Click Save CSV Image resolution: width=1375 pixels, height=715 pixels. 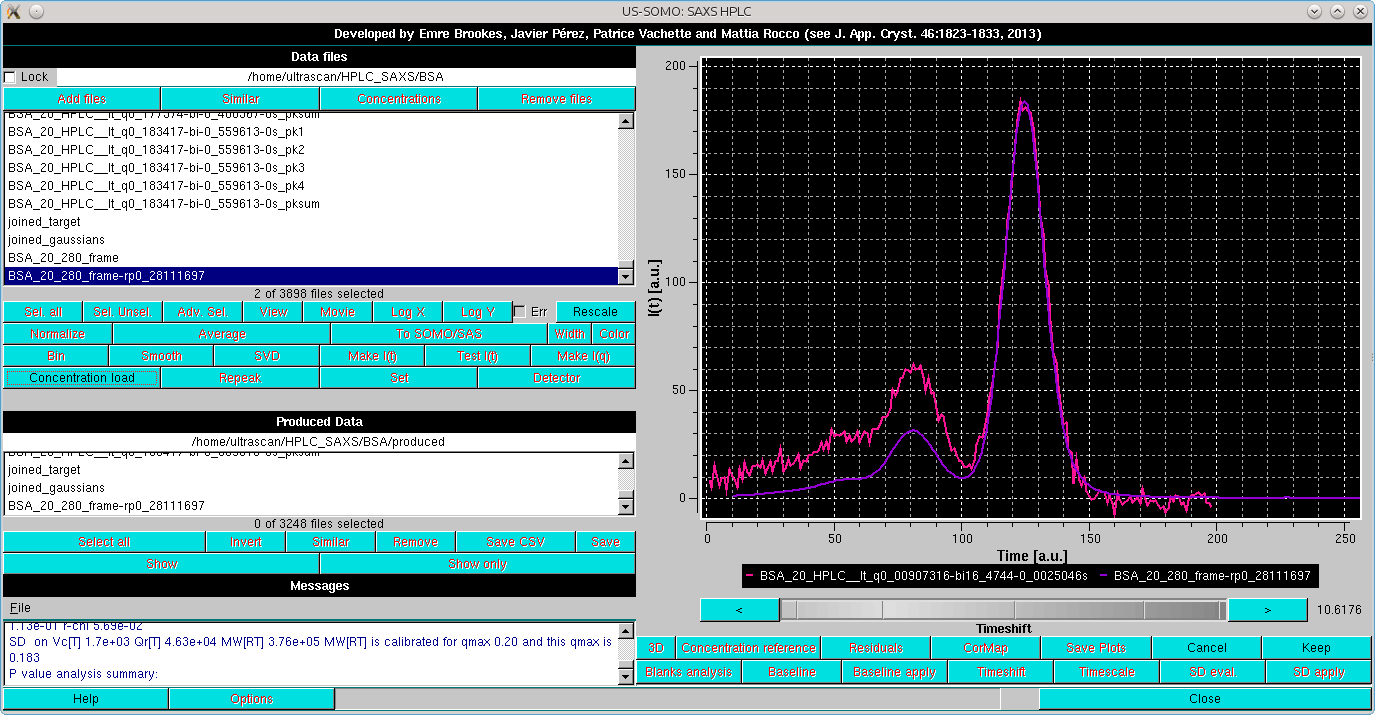pos(515,542)
